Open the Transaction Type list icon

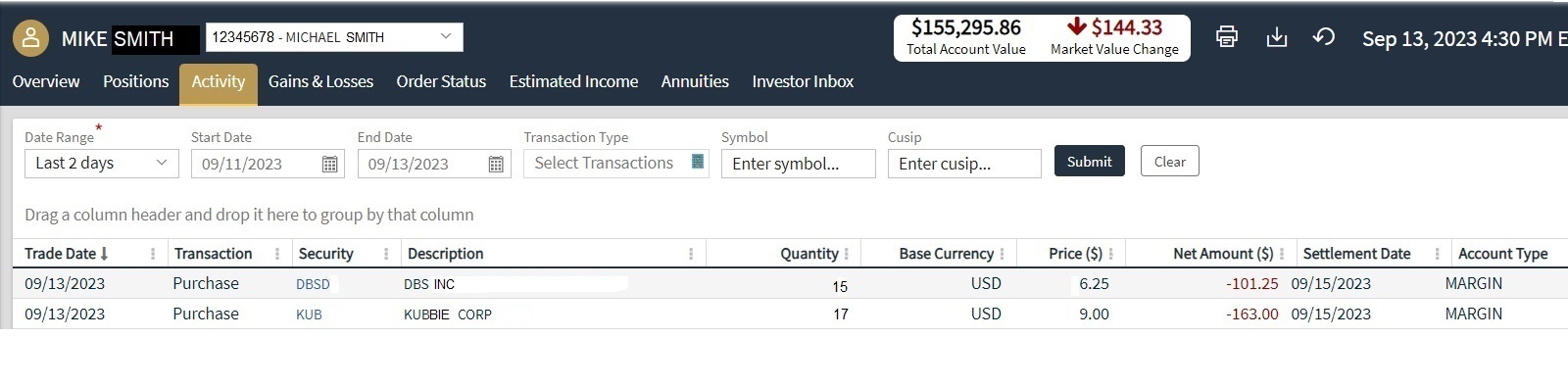click(x=698, y=162)
